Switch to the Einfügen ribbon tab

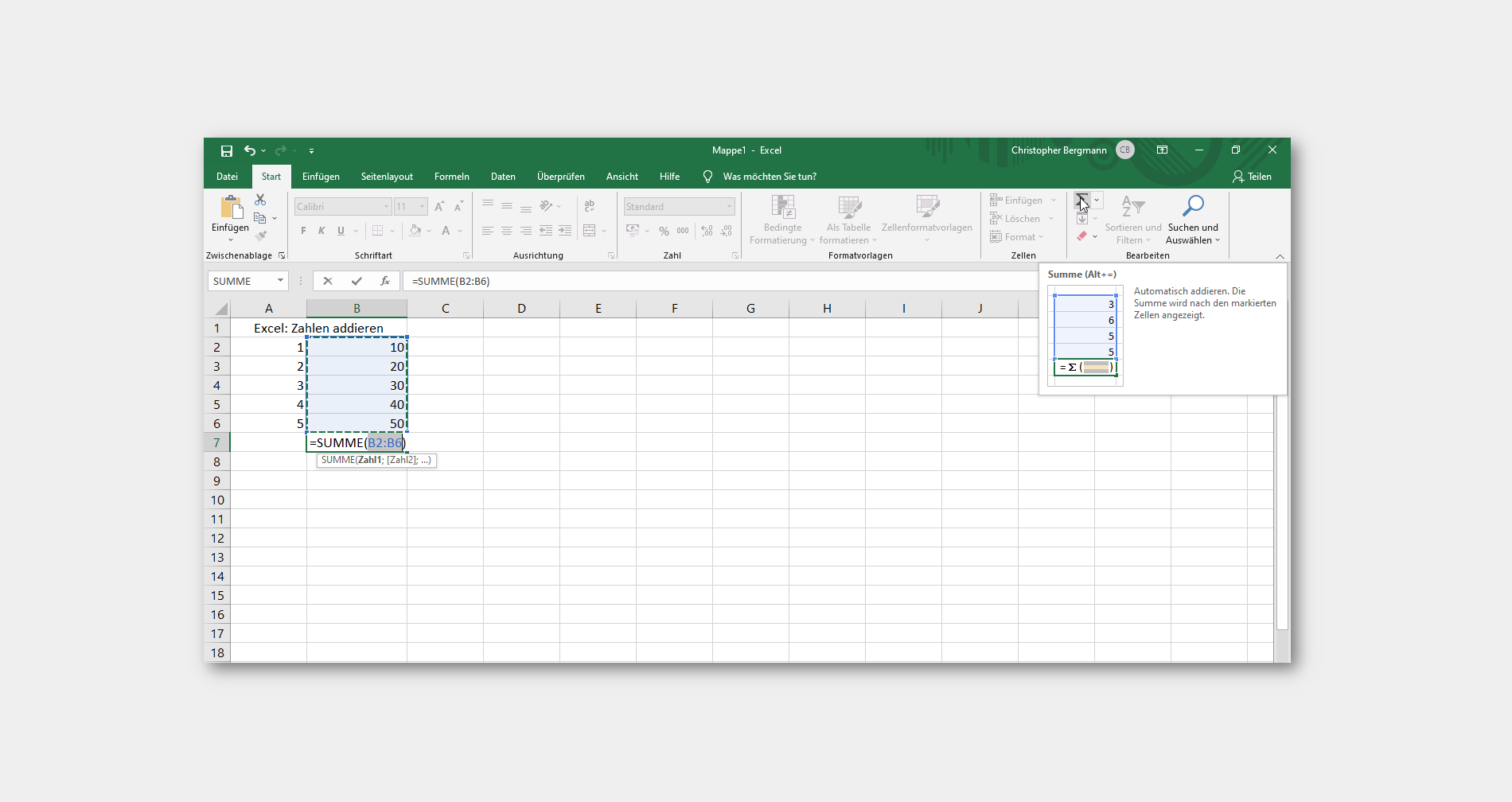(321, 177)
